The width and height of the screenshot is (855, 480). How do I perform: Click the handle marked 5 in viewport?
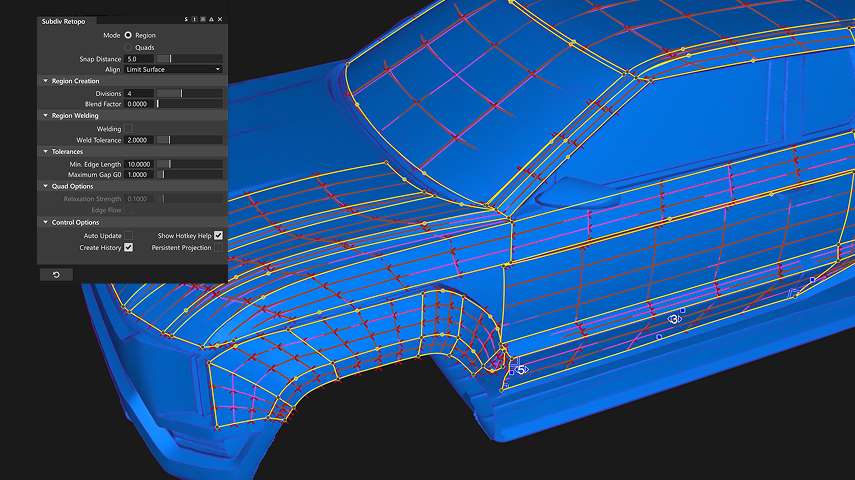(521, 370)
